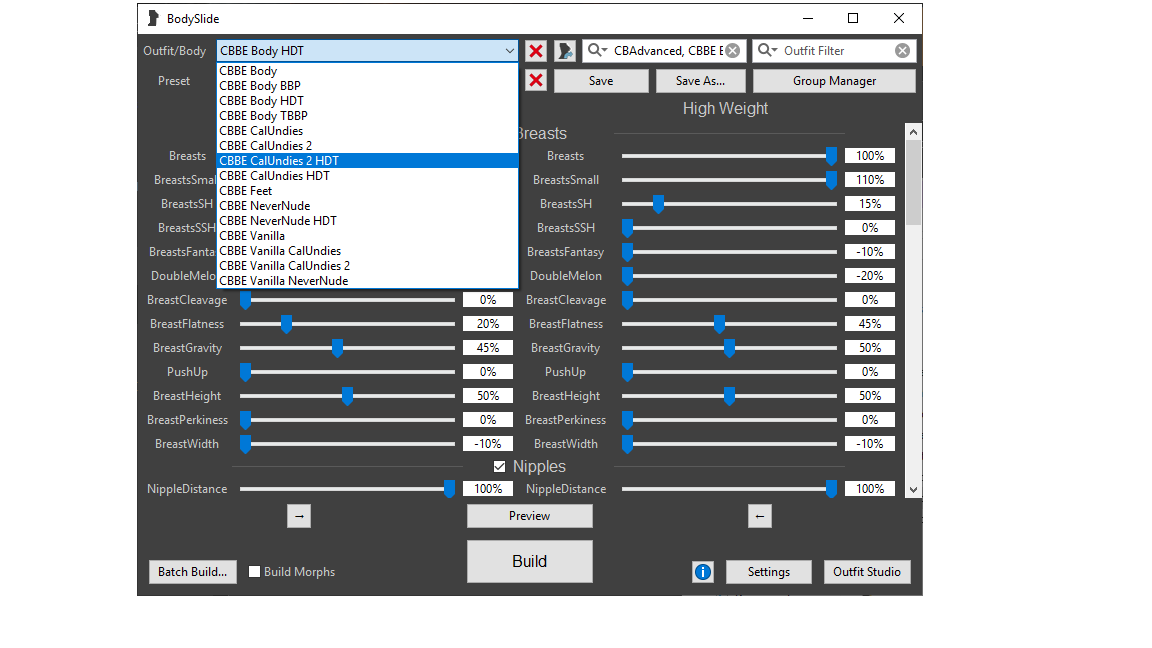The height and width of the screenshot is (648, 1152).
Task: Open the Settings dialog
Action: click(768, 572)
